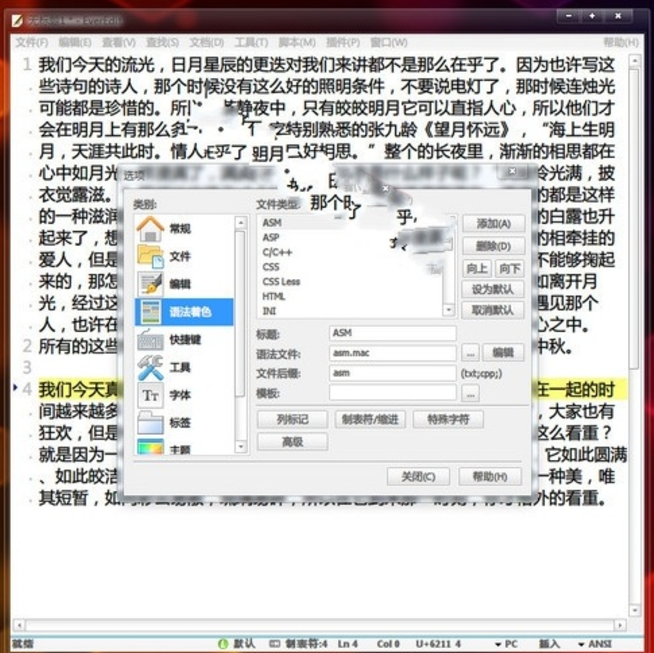Viewport: 654px width, 653px height.
Task: Browse for a template with the ... button
Action: click(470, 393)
